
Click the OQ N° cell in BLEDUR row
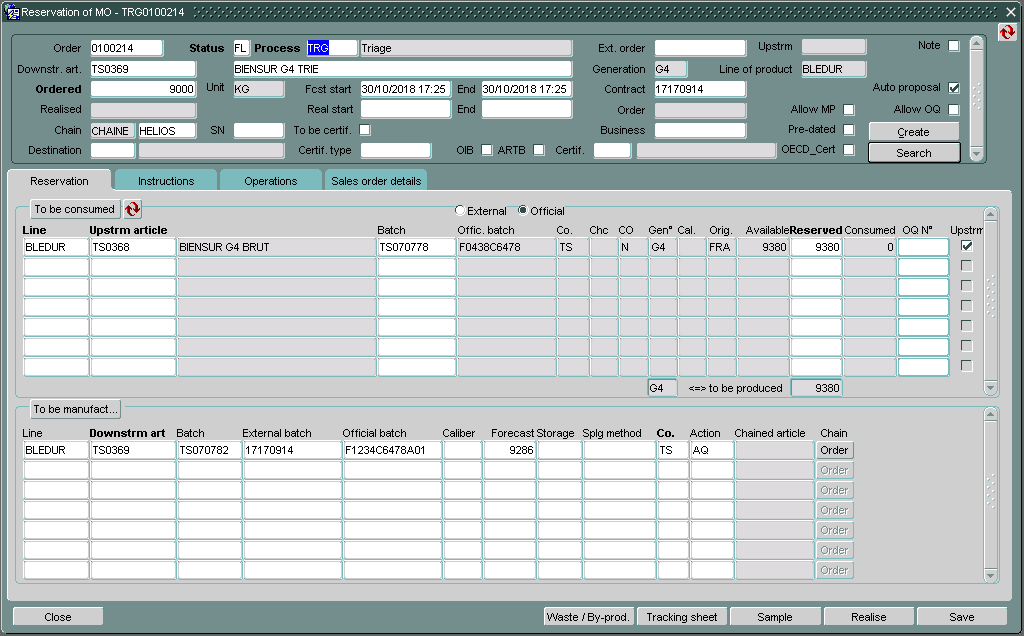pyautogui.click(x=923, y=247)
